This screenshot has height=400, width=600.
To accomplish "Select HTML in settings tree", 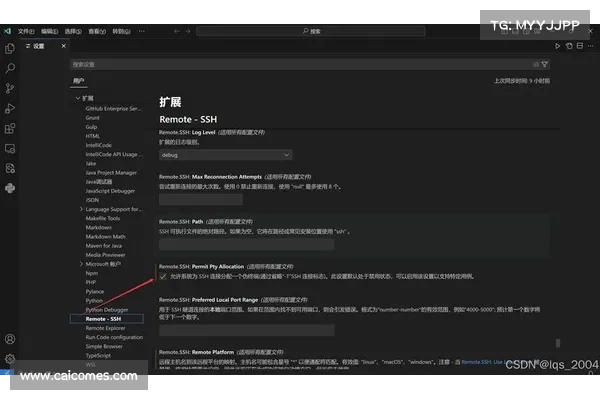I will tap(93, 136).
